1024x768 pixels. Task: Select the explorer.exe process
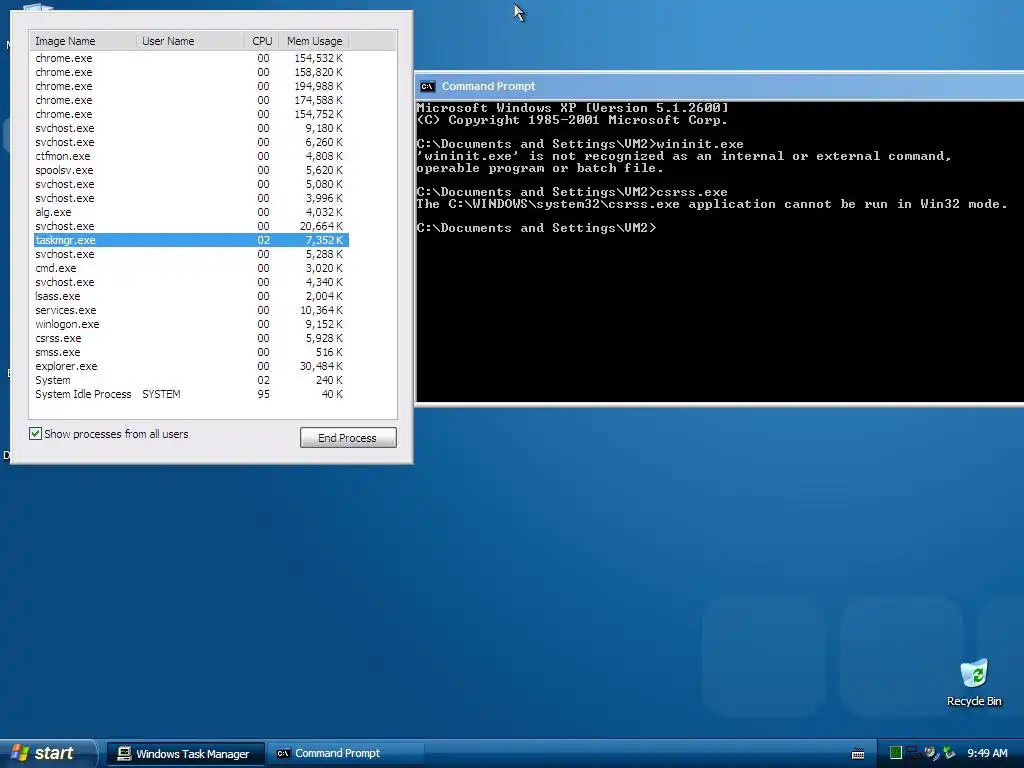(191, 366)
